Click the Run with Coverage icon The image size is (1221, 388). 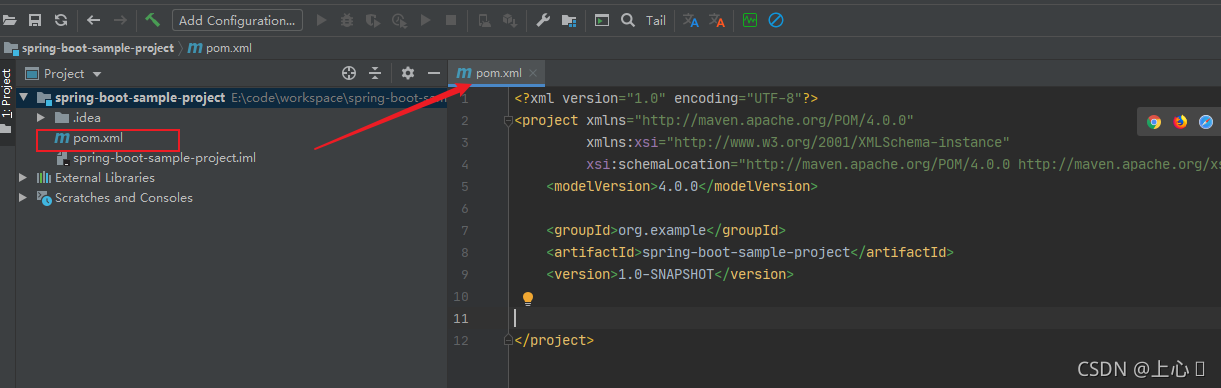[x=373, y=20]
